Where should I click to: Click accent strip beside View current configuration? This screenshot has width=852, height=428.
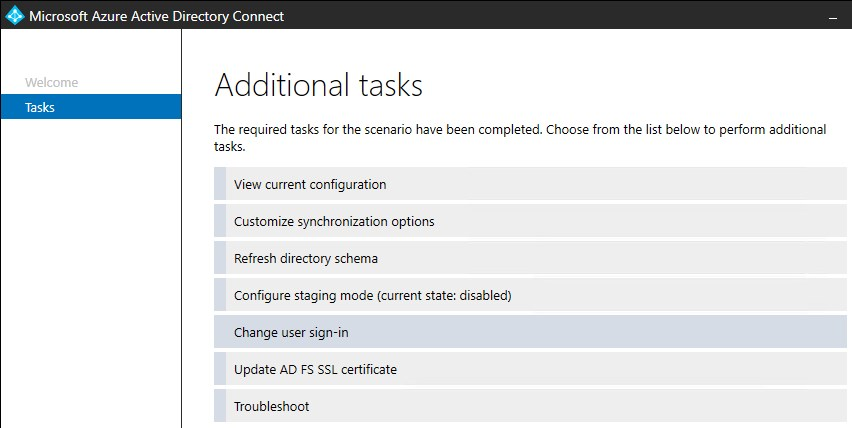pos(220,184)
